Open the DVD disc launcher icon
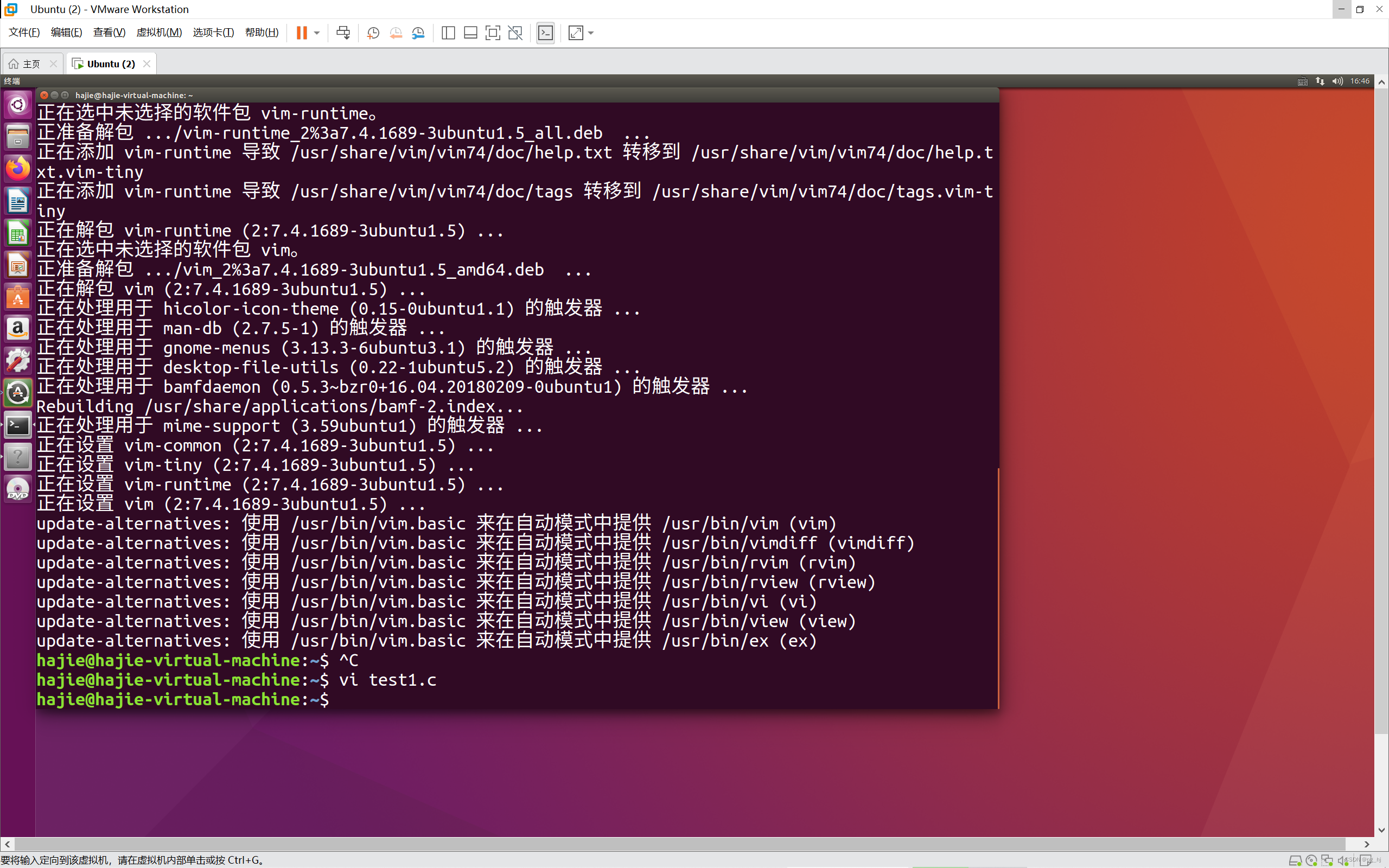This screenshot has height=868, width=1389. click(x=18, y=490)
